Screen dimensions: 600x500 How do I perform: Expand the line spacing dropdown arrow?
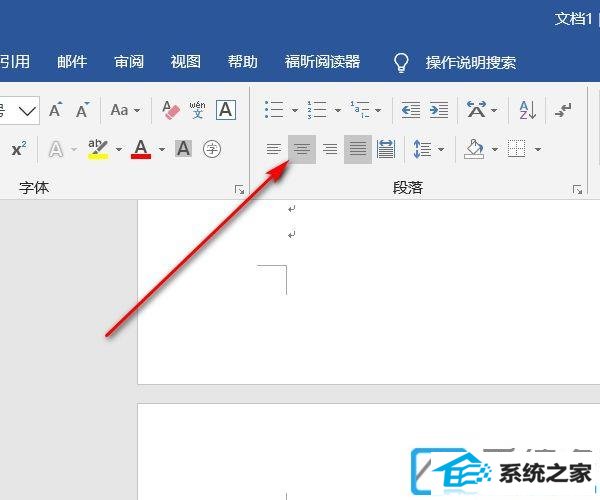[441, 149]
